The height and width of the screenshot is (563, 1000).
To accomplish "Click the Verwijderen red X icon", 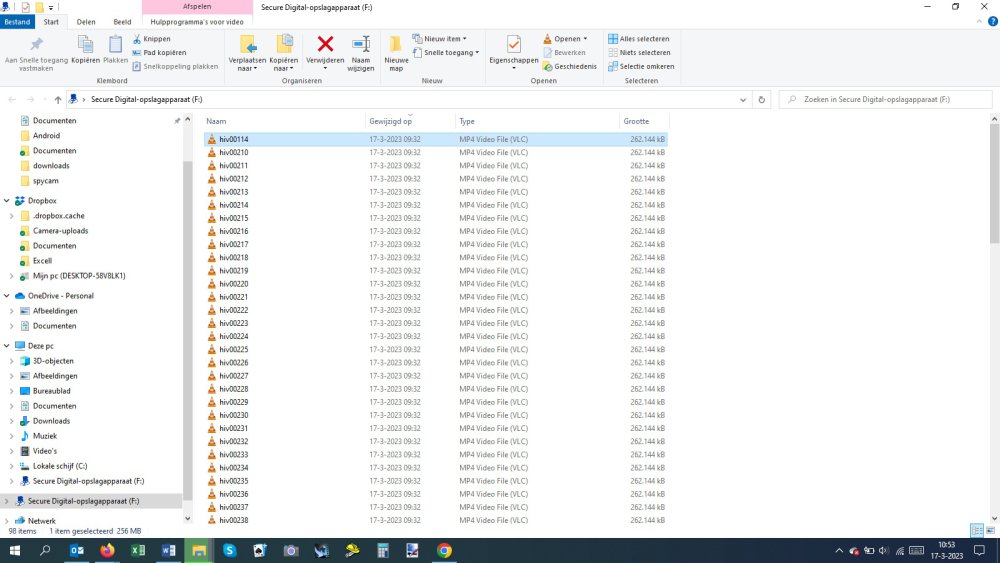I will (x=325, y=44).
